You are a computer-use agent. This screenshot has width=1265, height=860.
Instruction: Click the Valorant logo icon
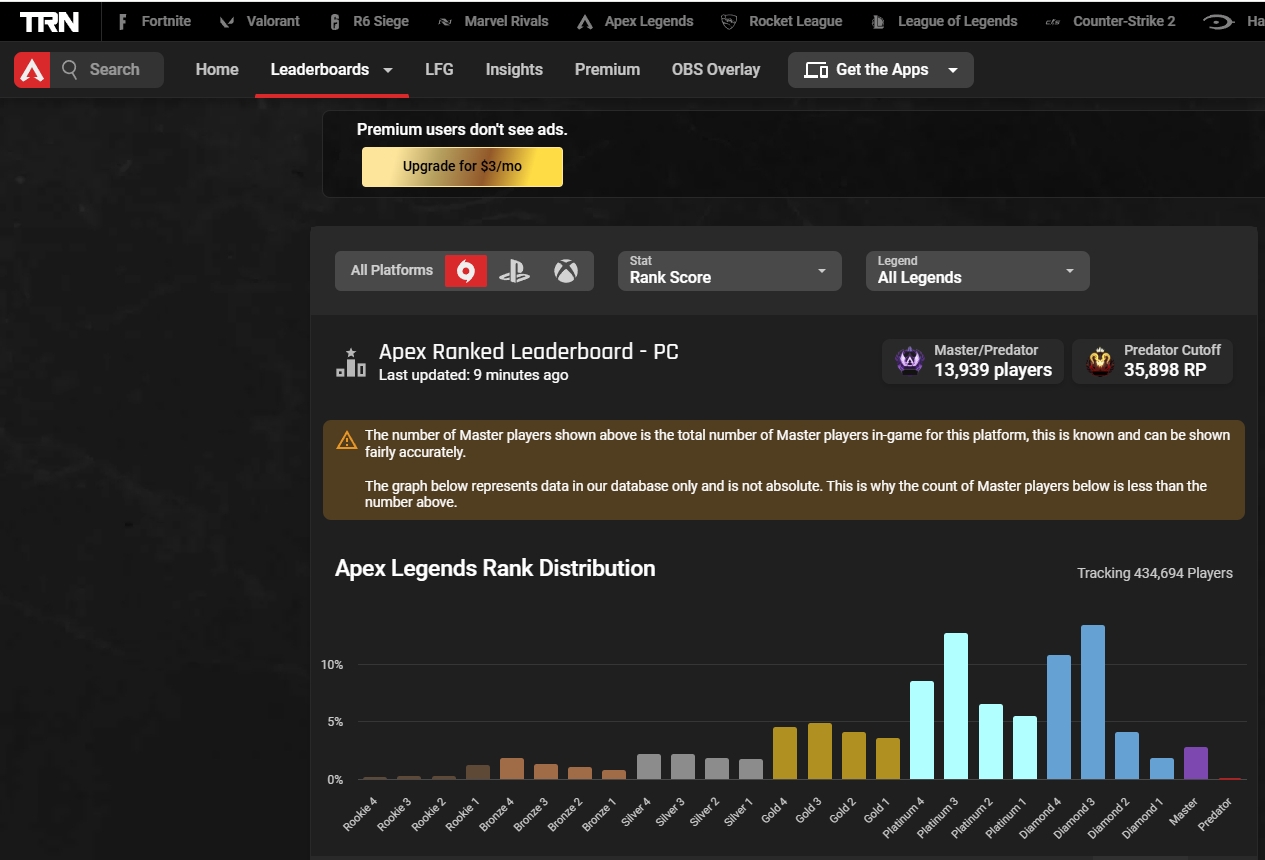click(227, 22)
